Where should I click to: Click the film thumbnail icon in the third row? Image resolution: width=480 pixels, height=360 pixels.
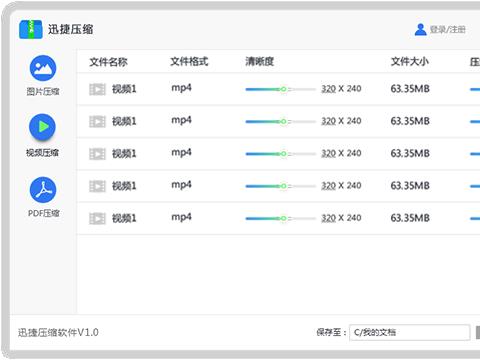pyautogui.click(x=97, y=154)
